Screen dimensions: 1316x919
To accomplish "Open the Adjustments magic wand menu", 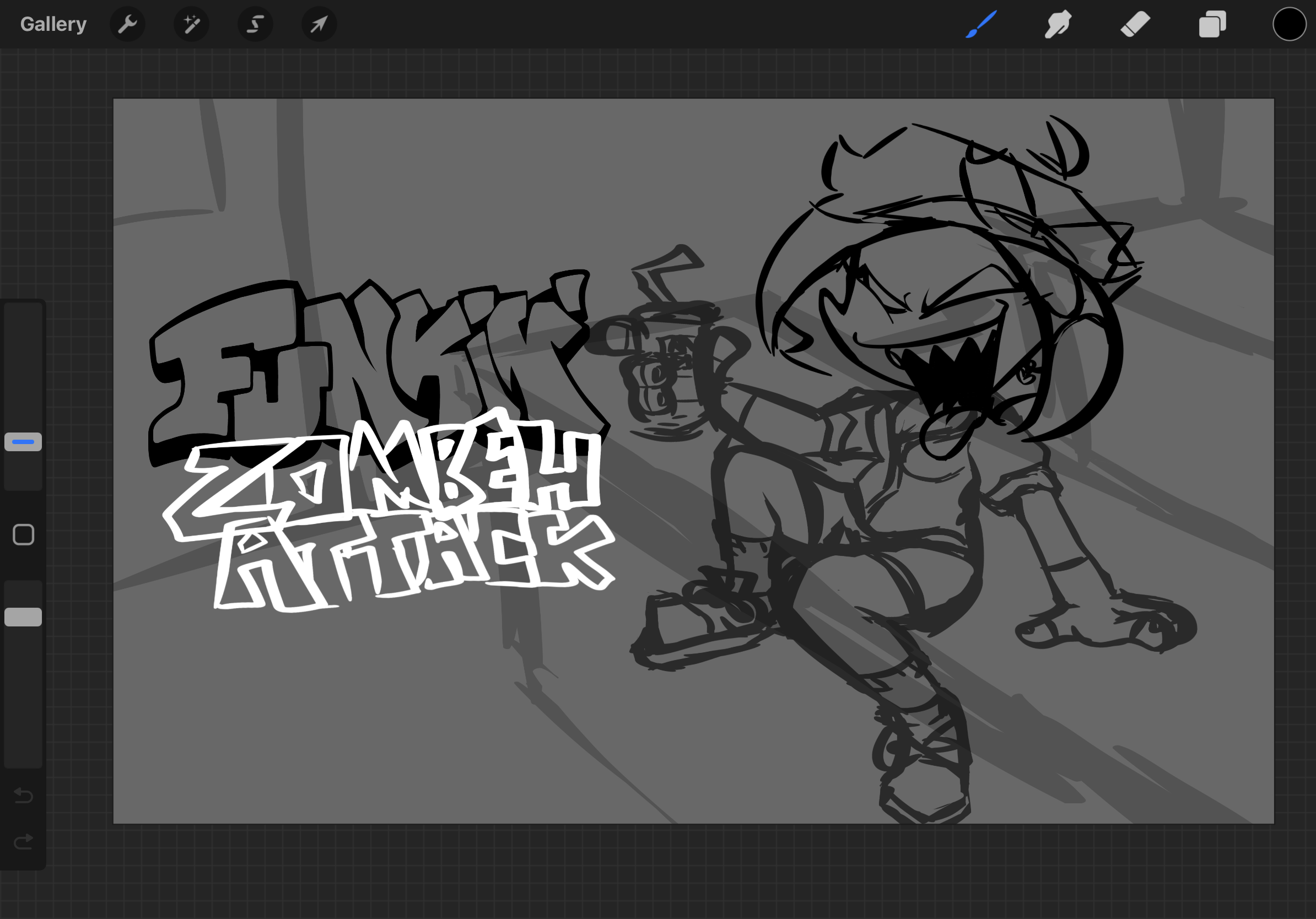I will pyautogui.click(x=191, y=24).
